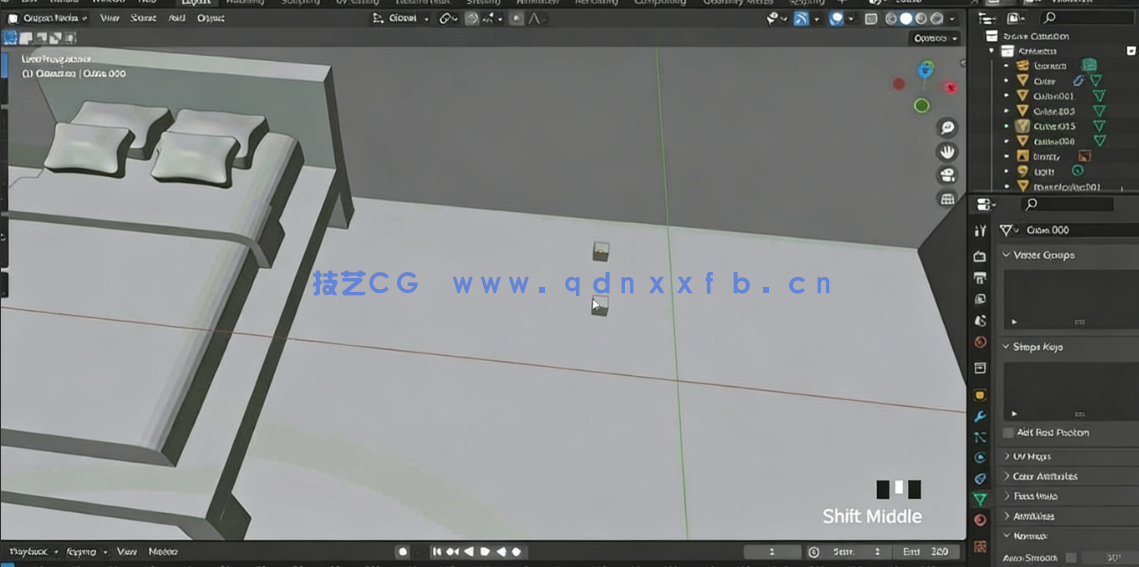Toggle Collection exclude checkbox in outliner
Viewport: 1139px width, 567px height.
coord(1131,51)
